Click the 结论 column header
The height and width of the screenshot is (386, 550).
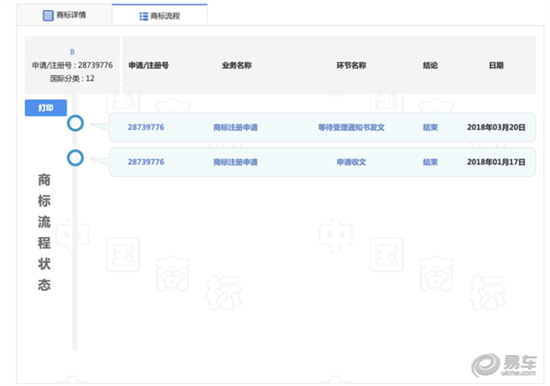click(430, 65)
